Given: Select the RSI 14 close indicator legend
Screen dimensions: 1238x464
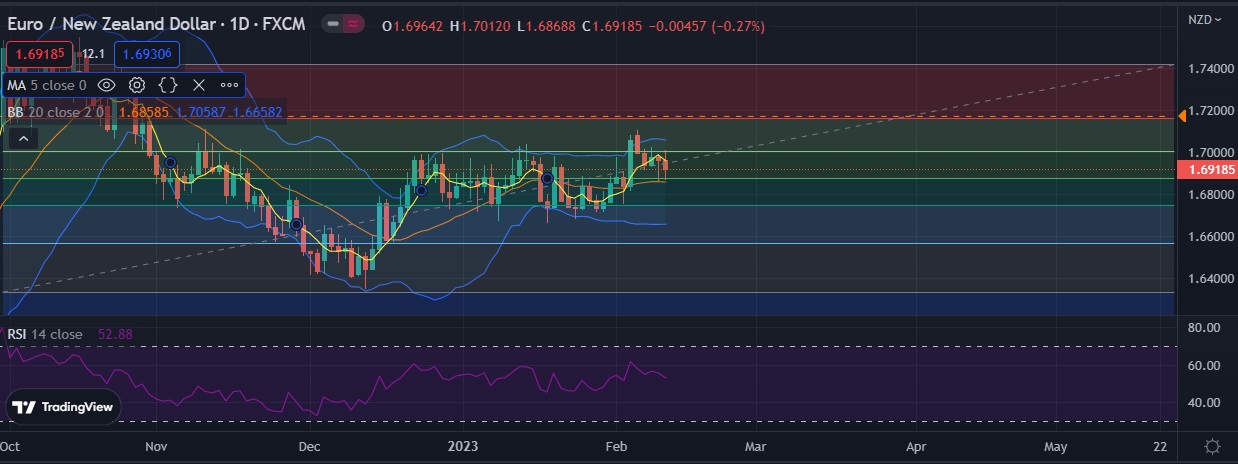Looking at the screenshot, I should [45, 334].
